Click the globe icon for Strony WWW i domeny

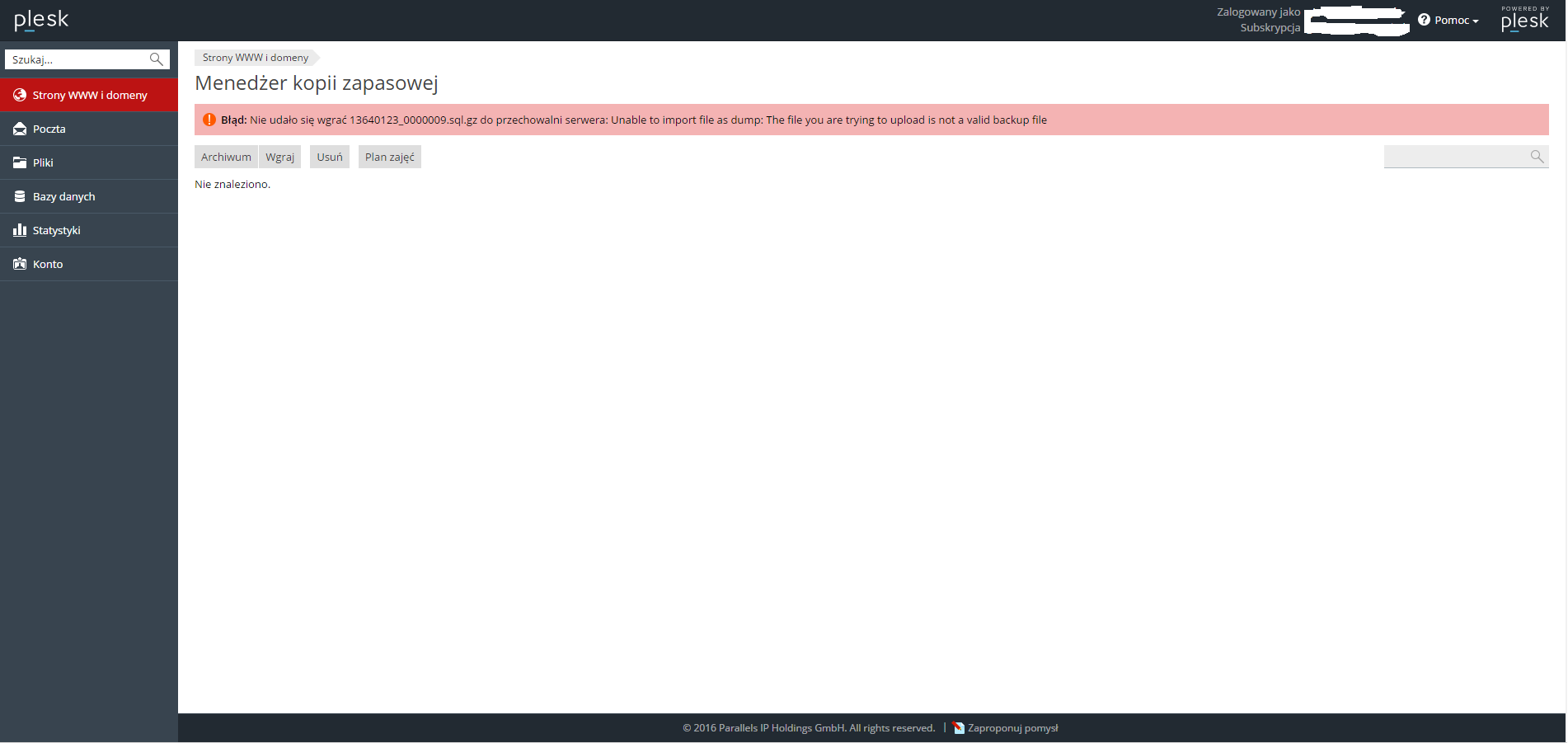[x=20, y=95]
